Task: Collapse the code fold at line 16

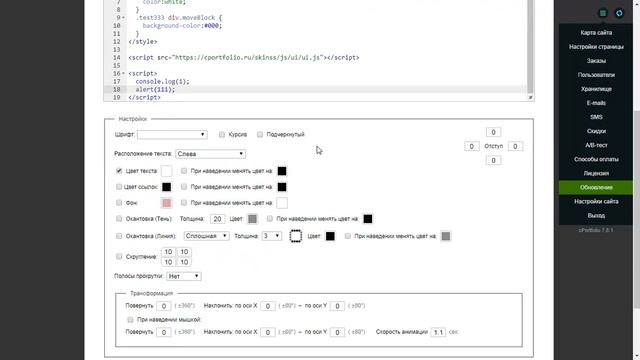Action: (124, 73)
